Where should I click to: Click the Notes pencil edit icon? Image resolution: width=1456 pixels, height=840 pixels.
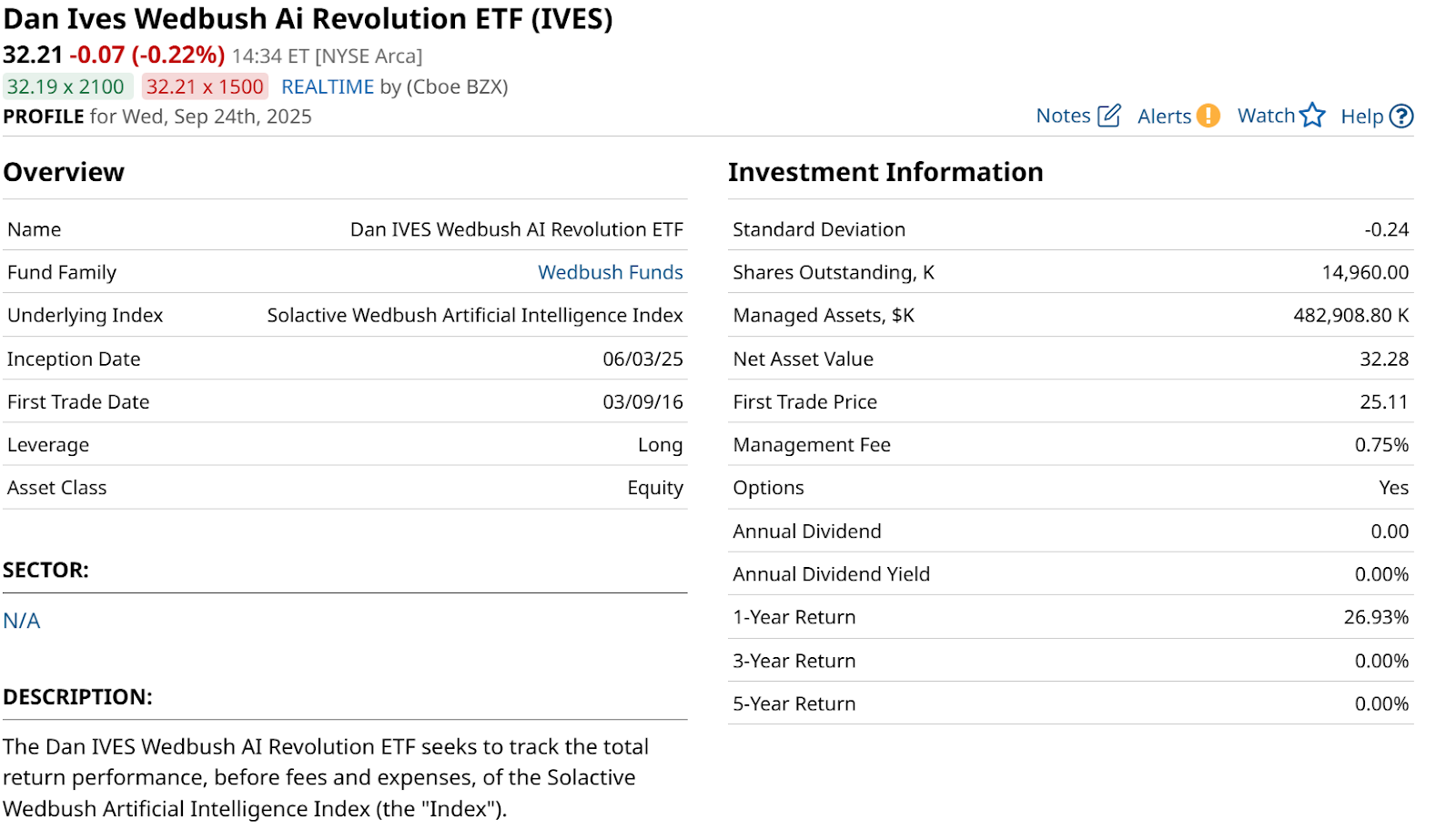[1109, 116]
